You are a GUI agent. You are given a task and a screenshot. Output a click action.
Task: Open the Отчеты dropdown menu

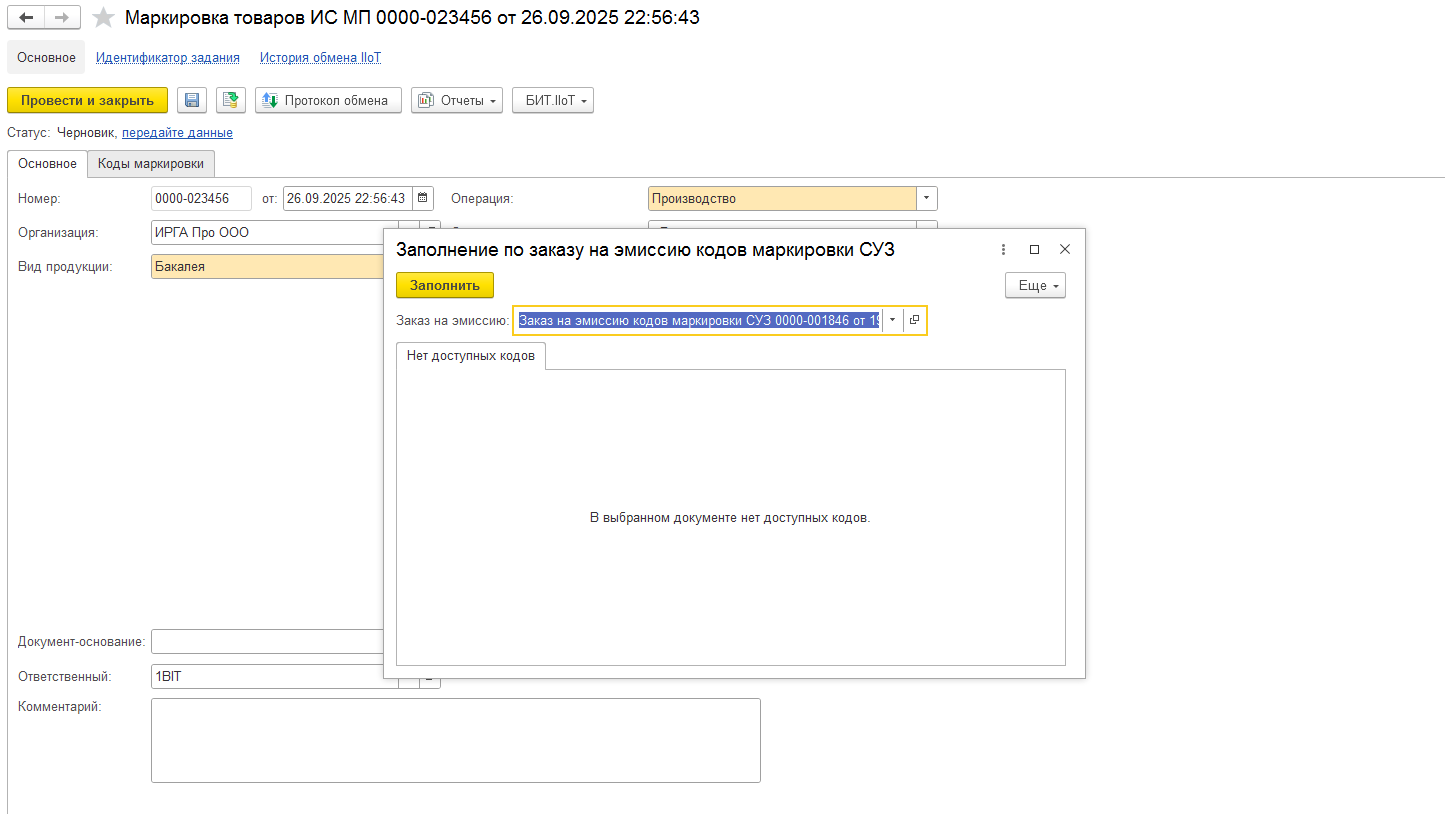click(x=456, y=100)
